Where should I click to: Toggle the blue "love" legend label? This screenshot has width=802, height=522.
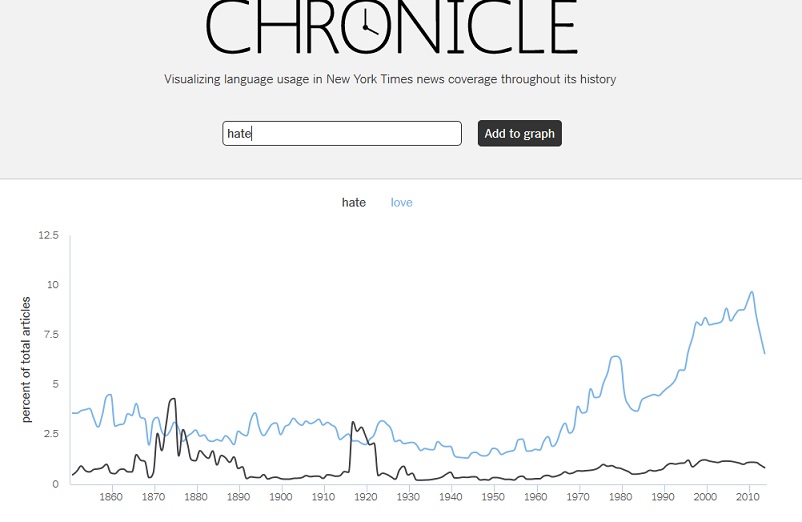[x=401, y=203]
